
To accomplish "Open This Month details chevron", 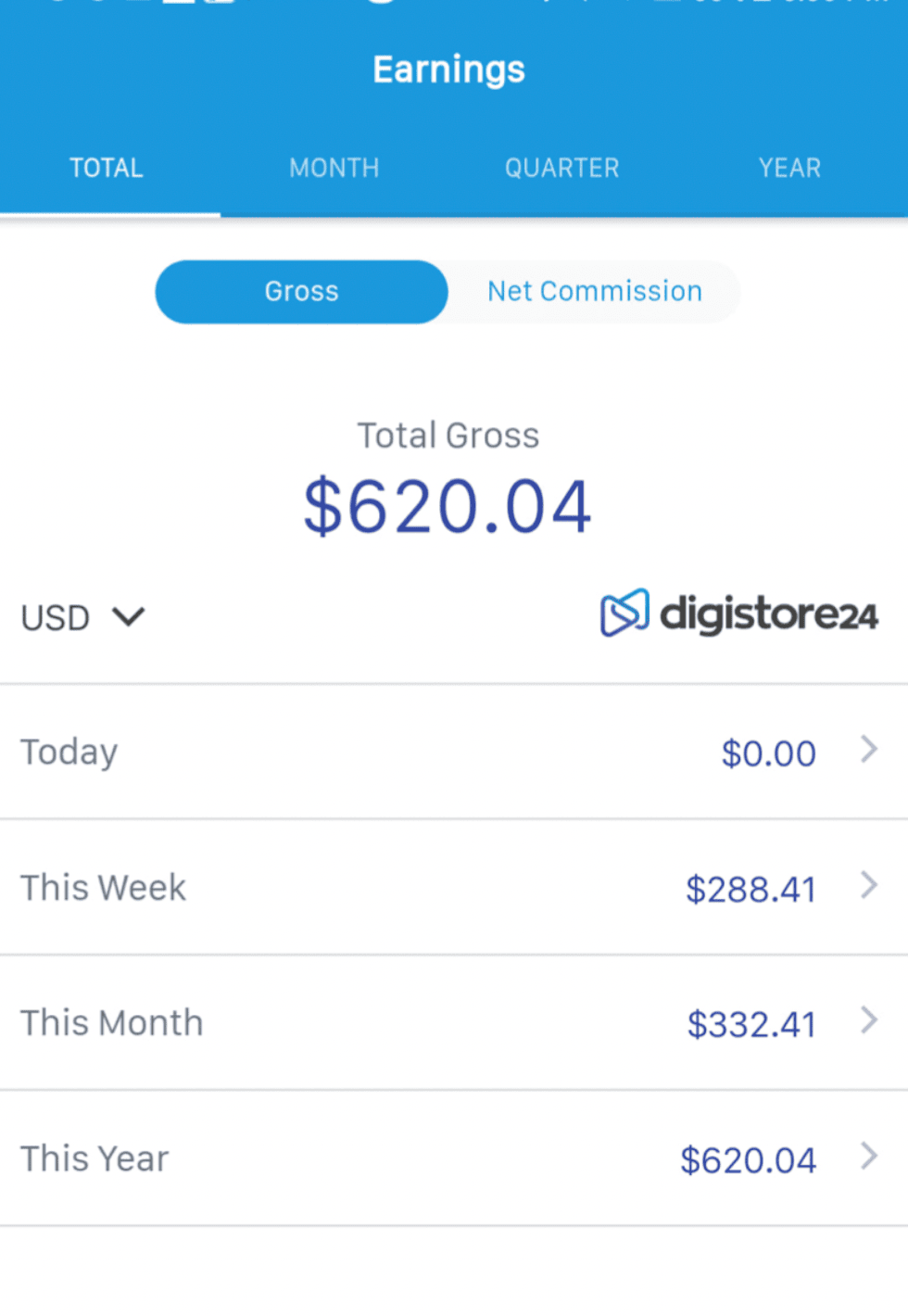I will pyautogui.click(x=868, y=1020).
